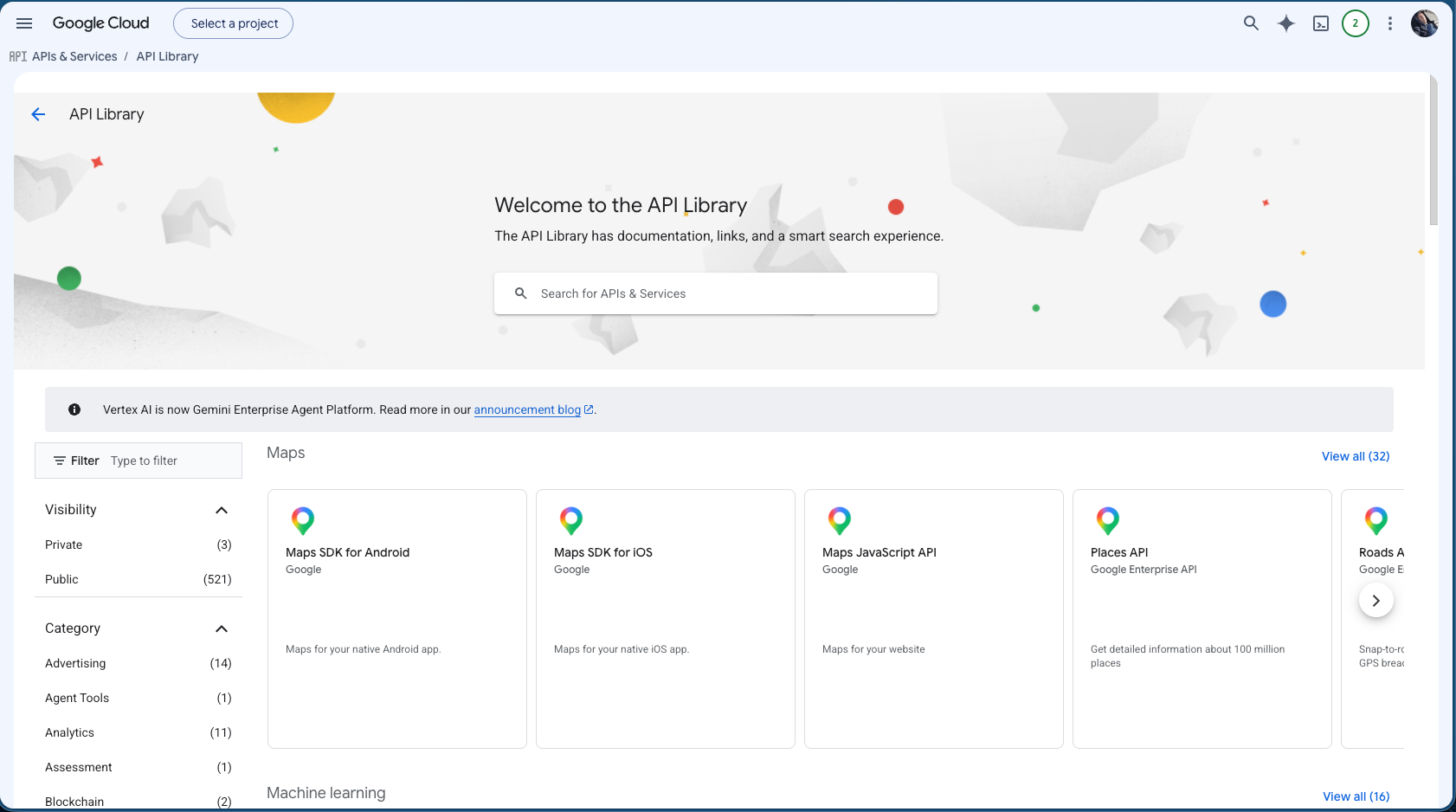Image resolution: width=1456 pixels, height=812 pixels.
Task: Click the Roads API pin icon
Action: [1376, 520]
